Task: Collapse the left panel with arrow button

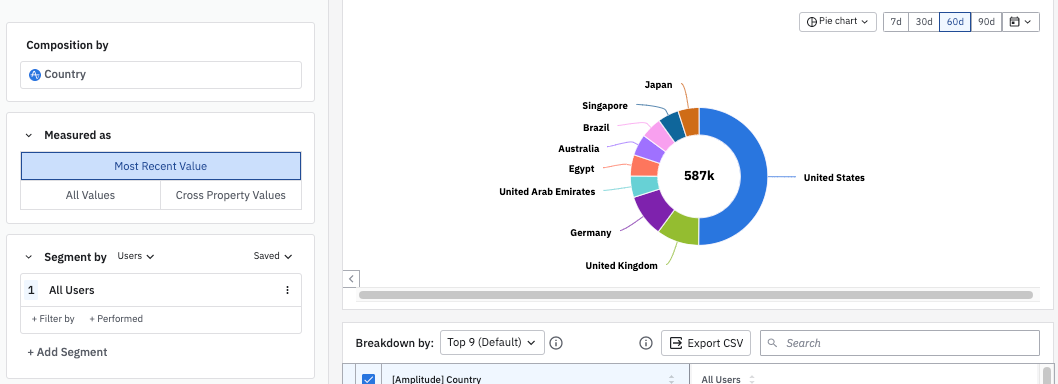Action: 351,279
